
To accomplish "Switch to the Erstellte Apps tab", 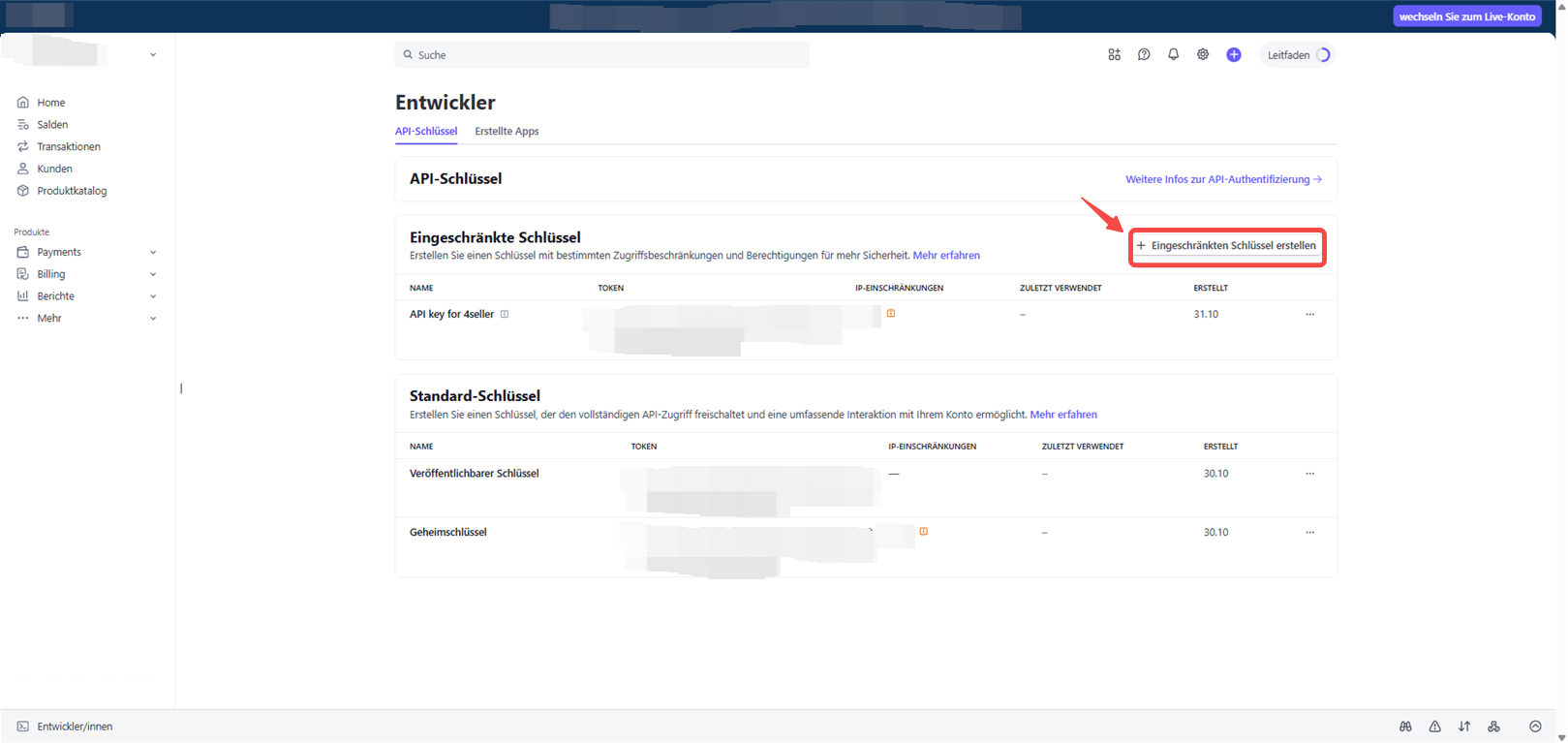I will pyautogui.click(x=507, y=132).
